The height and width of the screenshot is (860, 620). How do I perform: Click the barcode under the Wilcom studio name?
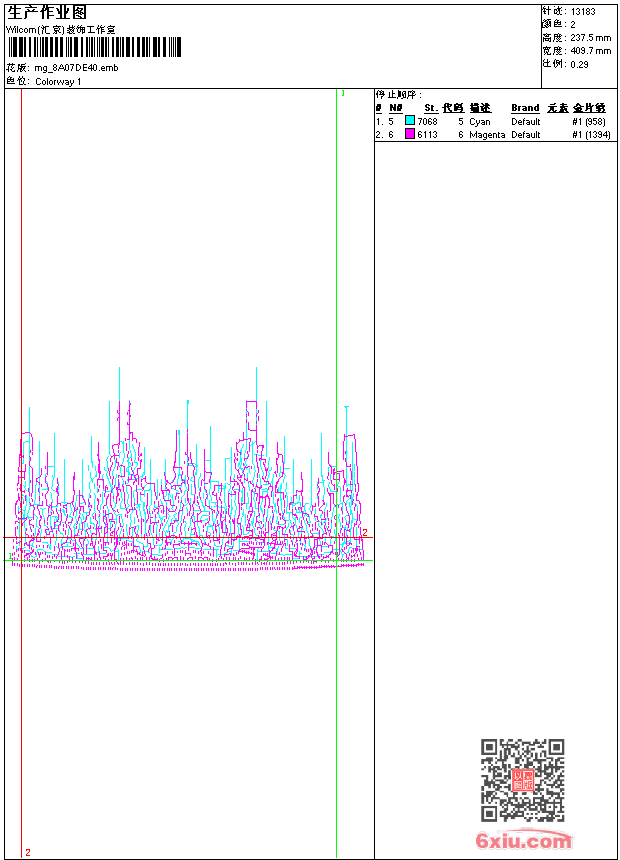(x=94, y=47)
